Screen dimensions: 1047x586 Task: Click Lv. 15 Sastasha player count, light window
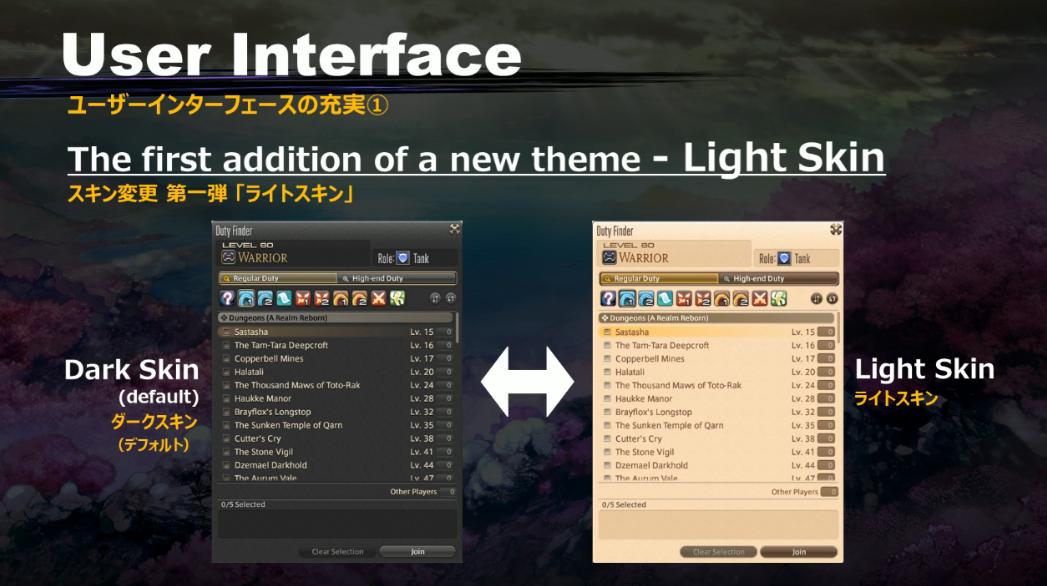pyautogui.click(x=827, y=332)
